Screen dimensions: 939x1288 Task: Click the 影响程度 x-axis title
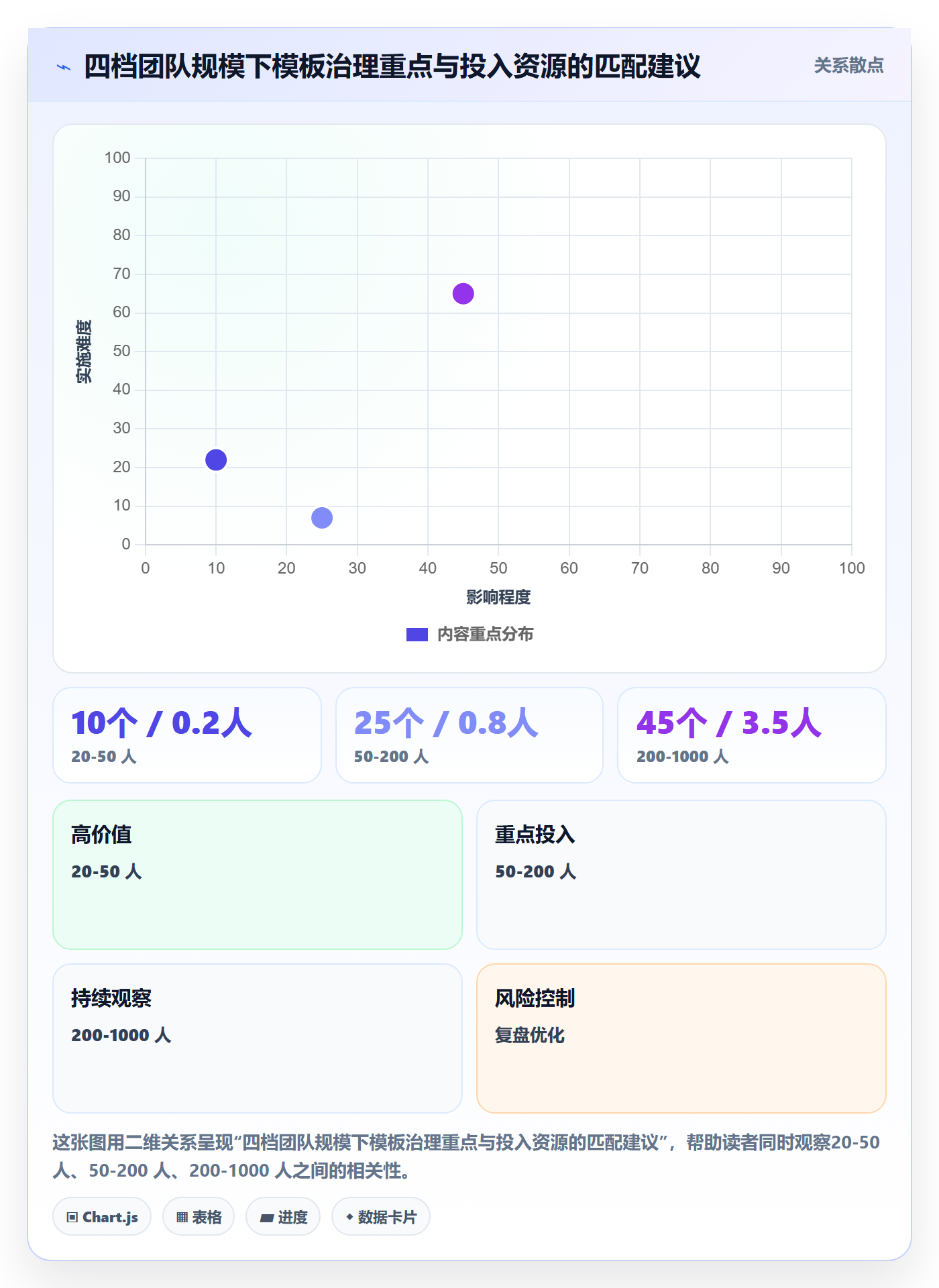[498, 597]
